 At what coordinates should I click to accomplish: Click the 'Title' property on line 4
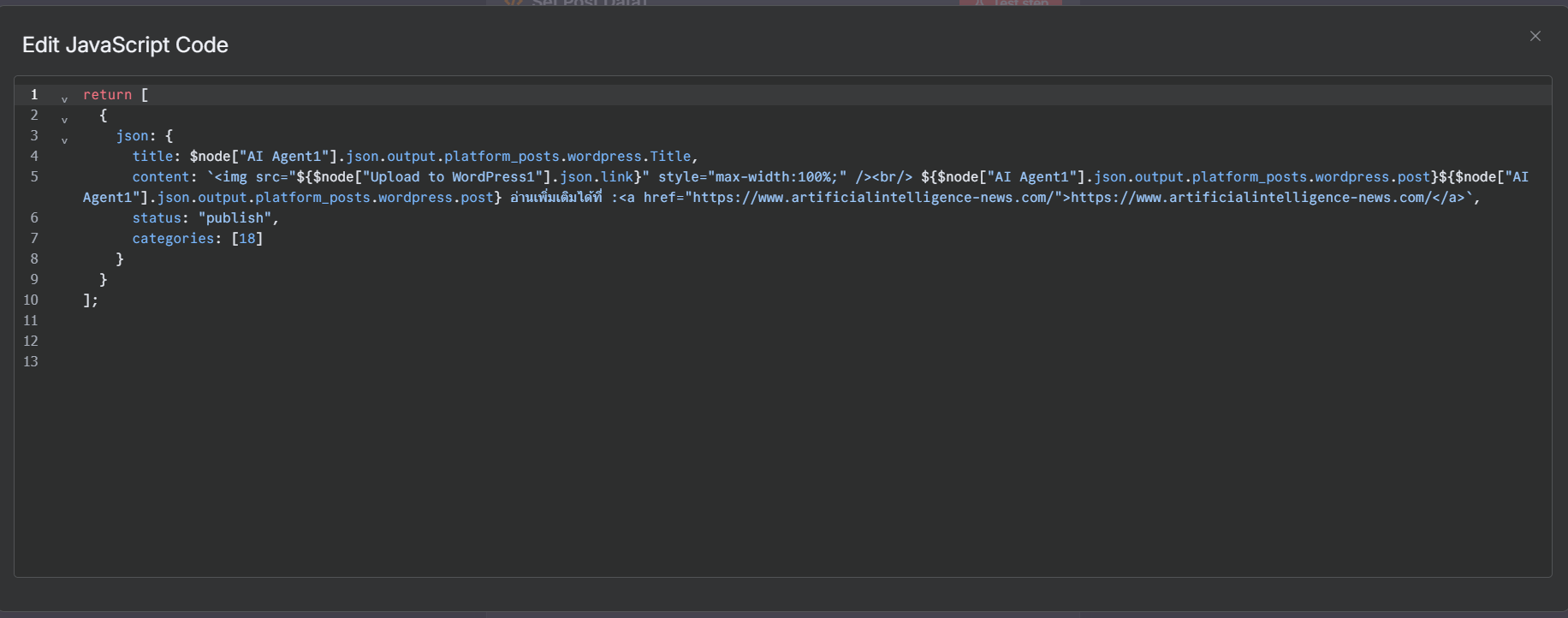click(x=670, y=157)
